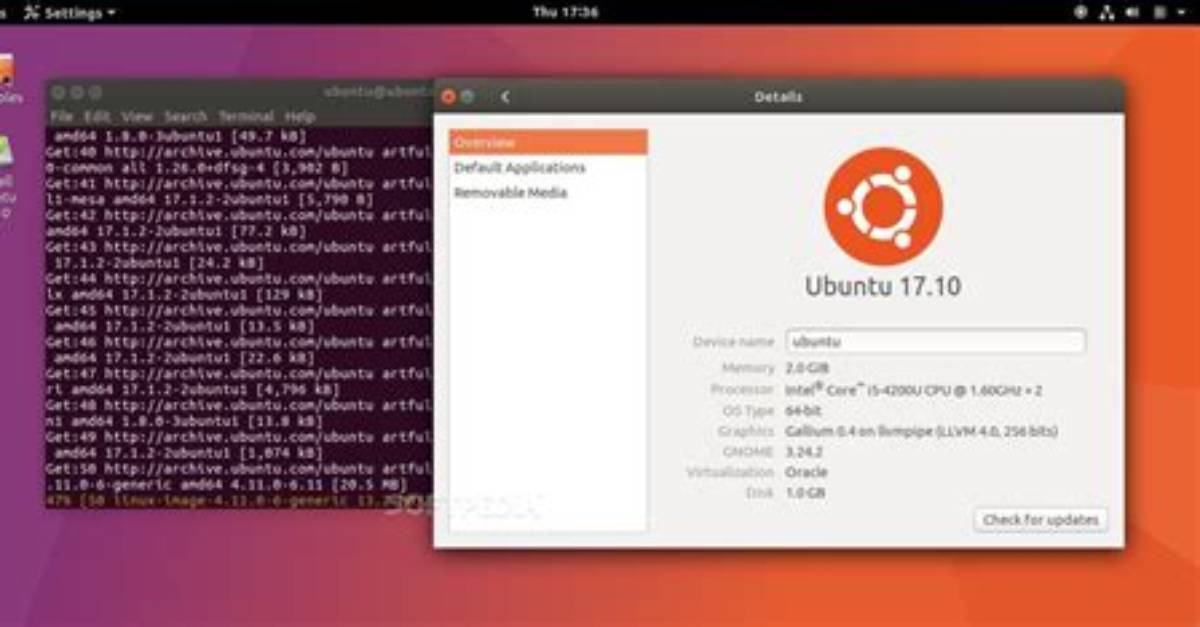Click the Disk value '1.0 GB'
Screen dimensions: 1200x627
[806, 493]
